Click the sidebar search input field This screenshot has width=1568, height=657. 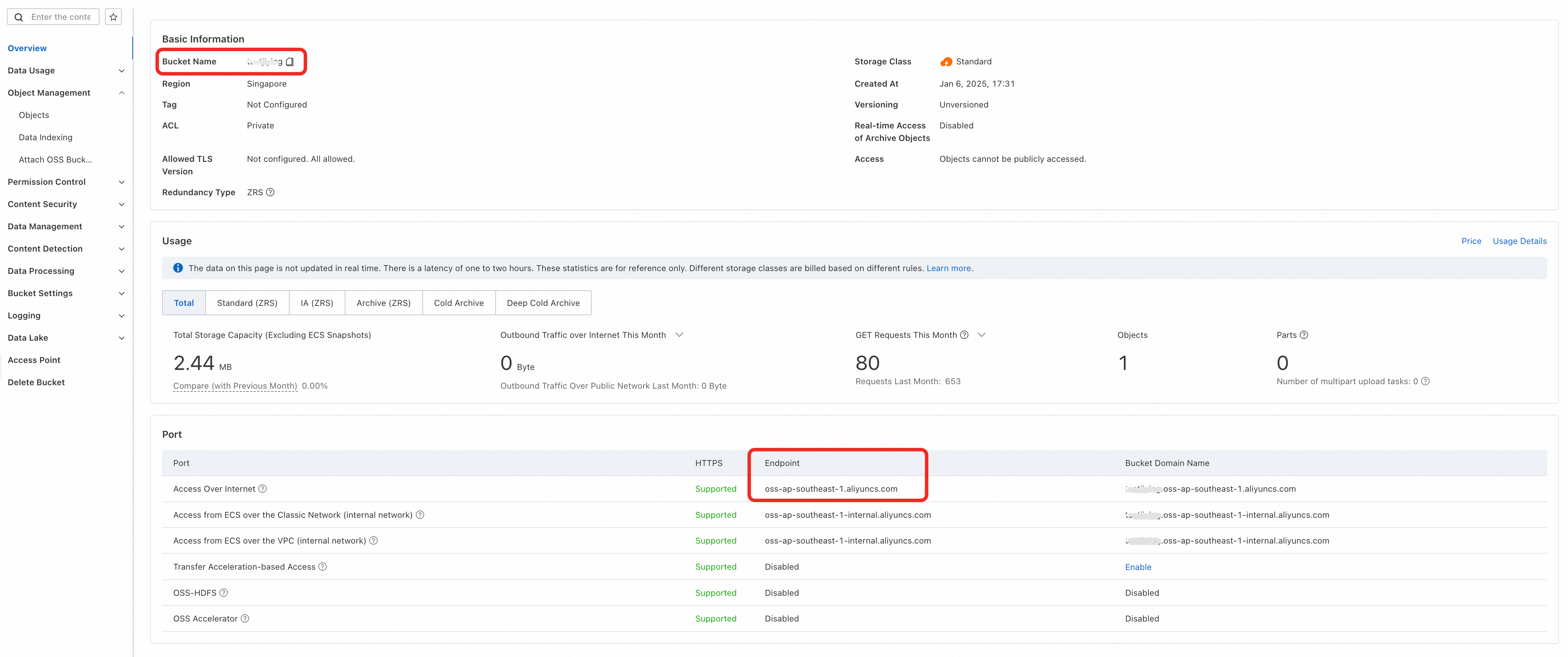click(61, 17)
